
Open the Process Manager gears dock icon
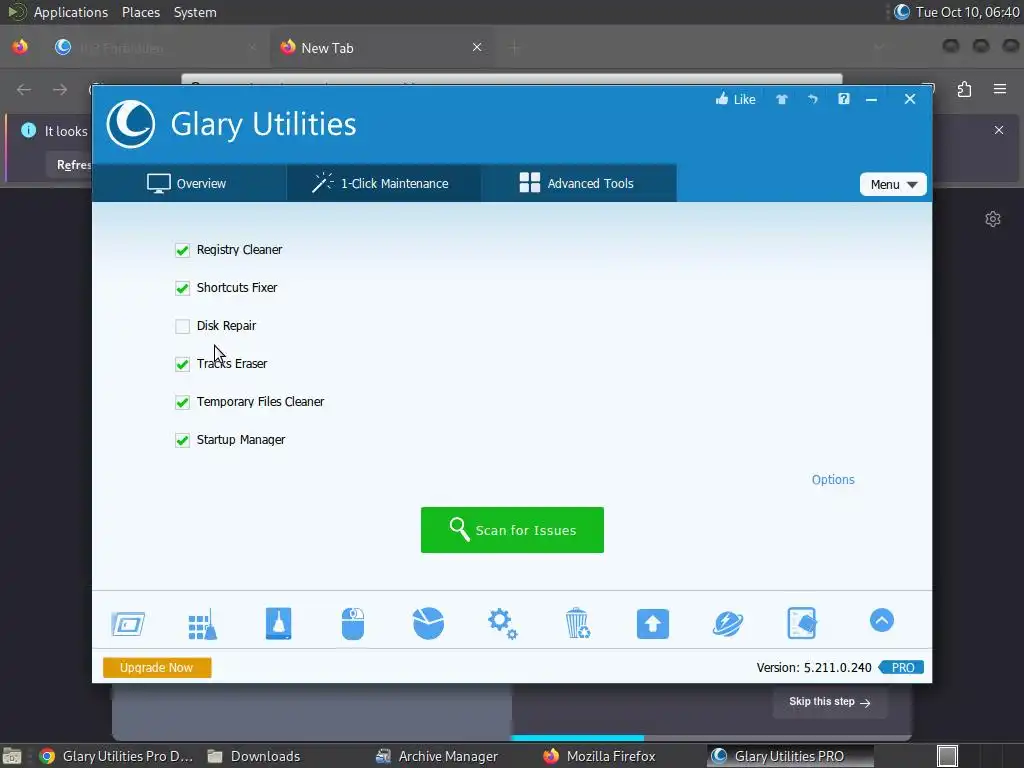tap(503, 624)
